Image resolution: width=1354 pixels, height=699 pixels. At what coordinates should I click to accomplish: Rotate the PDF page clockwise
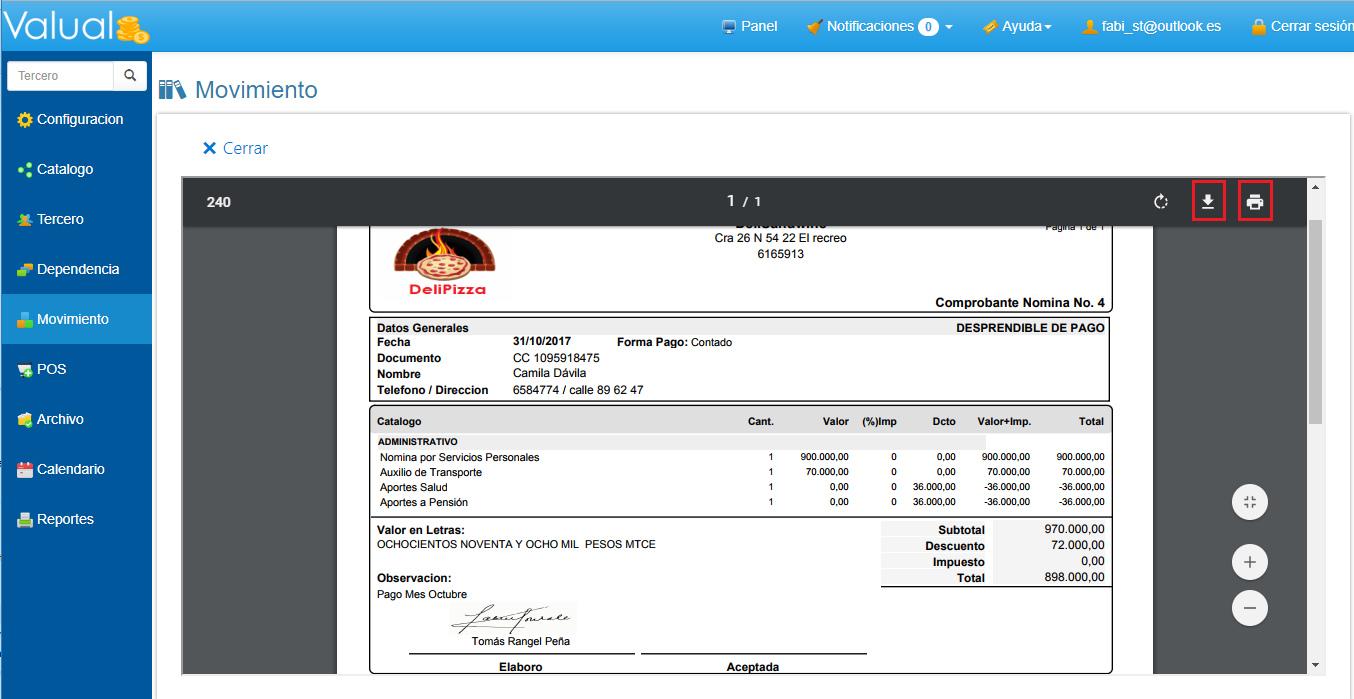[x=1160, y=202]
